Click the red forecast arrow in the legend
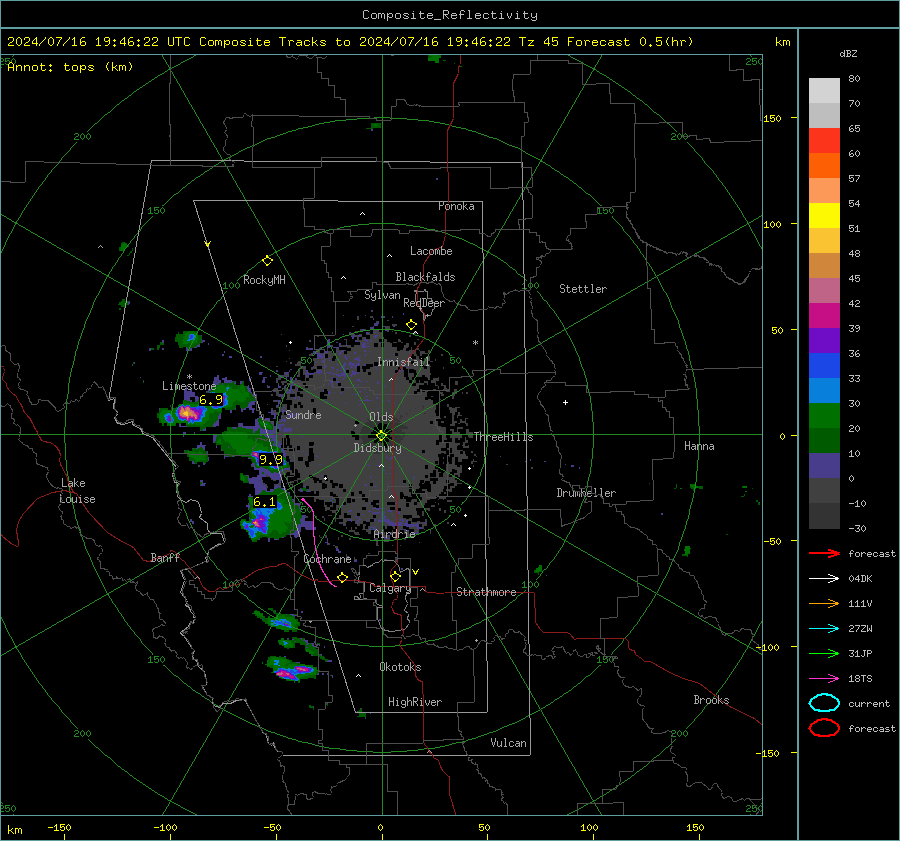Viewport: 900px width, 841px height. point(824,553)
